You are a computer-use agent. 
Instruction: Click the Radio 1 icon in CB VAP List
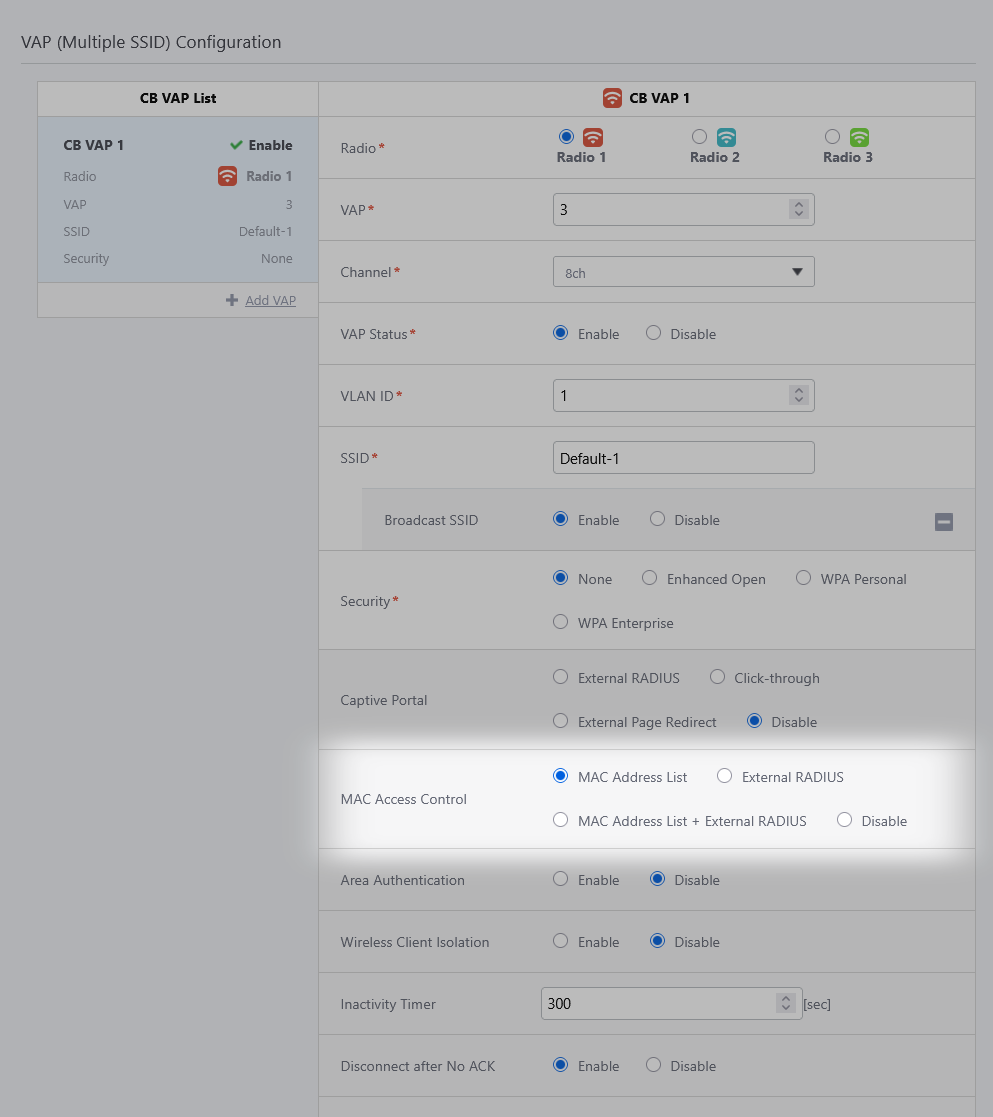coord(227,176)
